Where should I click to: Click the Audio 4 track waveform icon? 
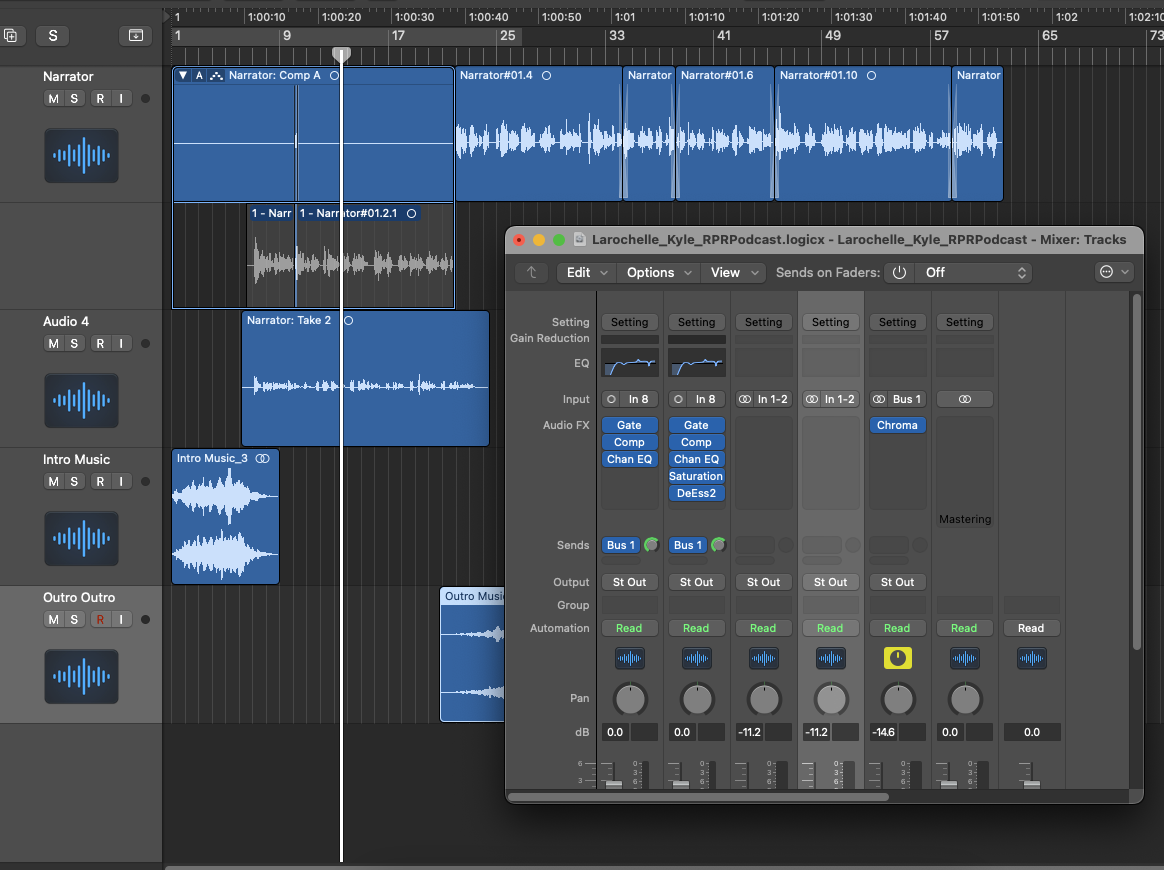(x=82, y=401)
